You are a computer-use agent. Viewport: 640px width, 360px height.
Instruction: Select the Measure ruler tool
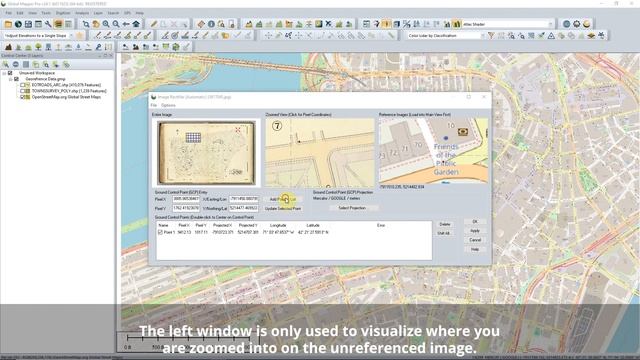coord(201,24)
